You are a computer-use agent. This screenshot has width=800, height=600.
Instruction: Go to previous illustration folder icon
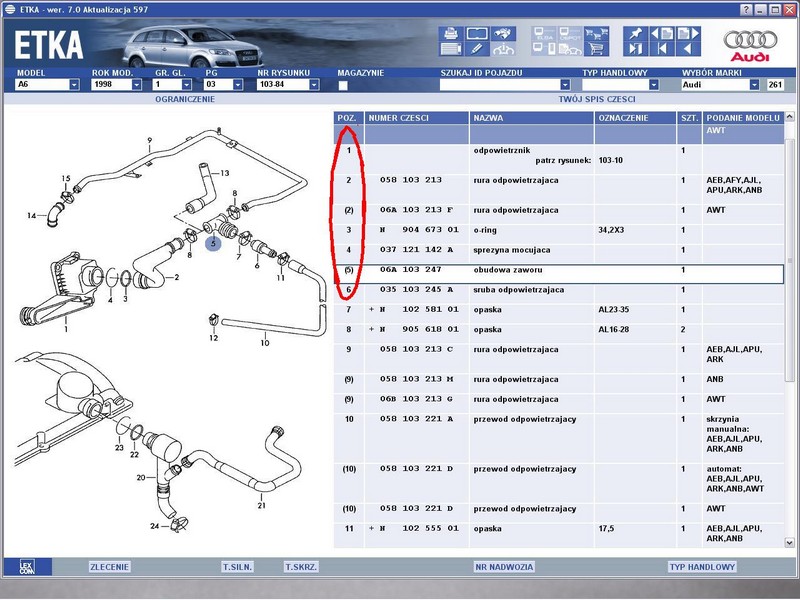click(x=662, y=34)
